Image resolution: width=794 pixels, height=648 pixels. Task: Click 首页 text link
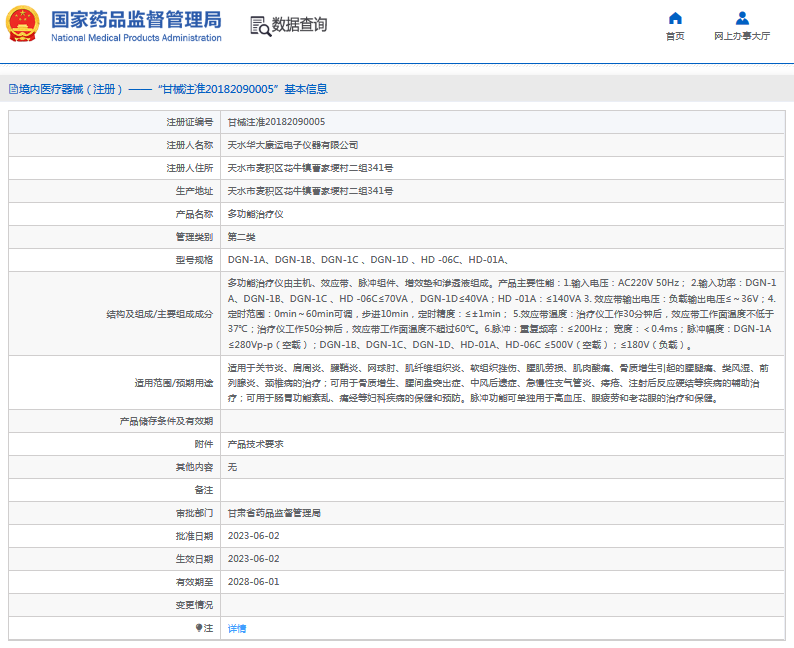(675, 36)
